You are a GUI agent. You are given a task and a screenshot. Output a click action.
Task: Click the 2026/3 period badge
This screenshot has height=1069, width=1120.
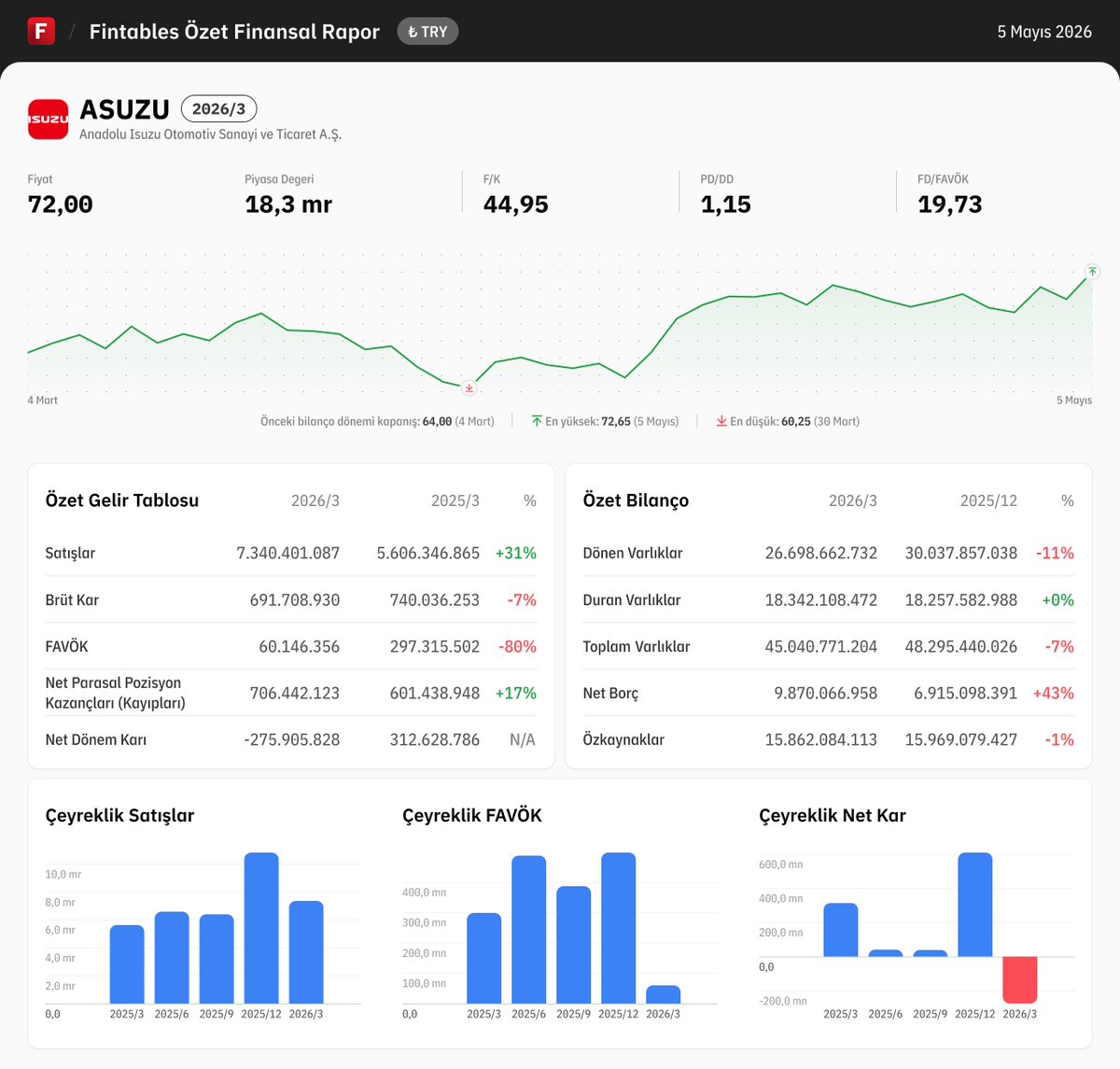(218, 108)
